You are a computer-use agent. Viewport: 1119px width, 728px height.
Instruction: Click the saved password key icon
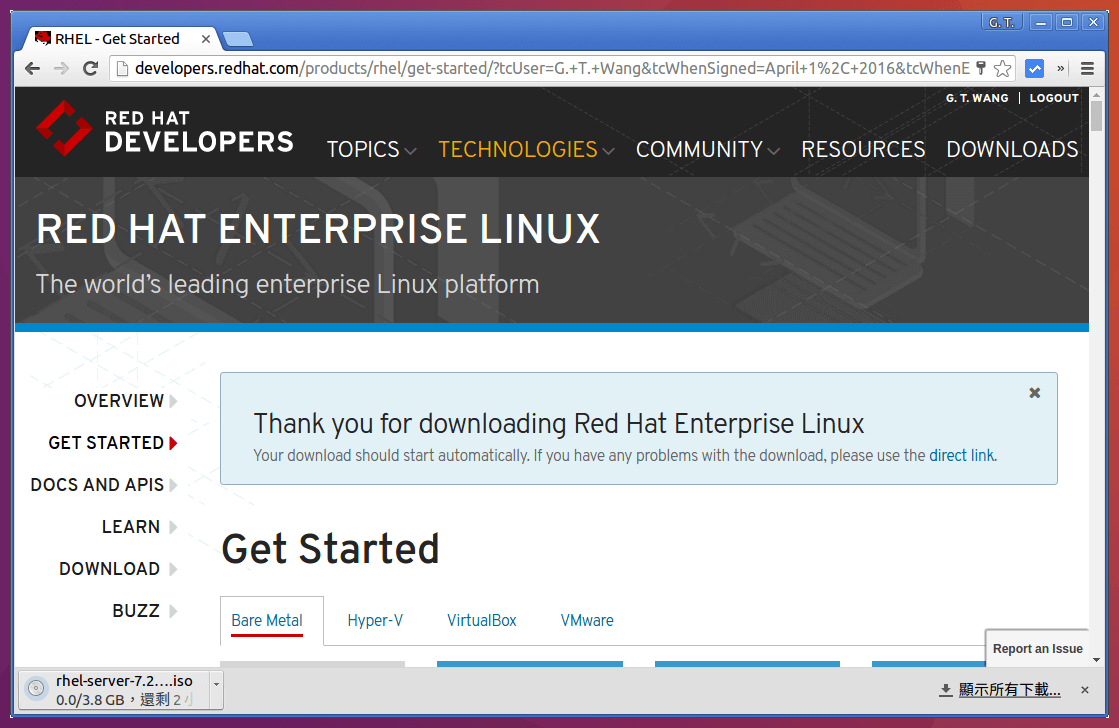pyautogui.click(x=981, y=69)
